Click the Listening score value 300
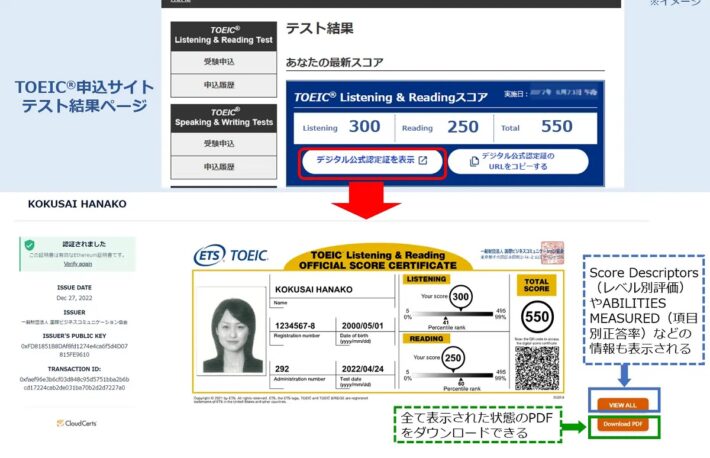The width and height of the screenshot is (710, 458). (365, 126)
